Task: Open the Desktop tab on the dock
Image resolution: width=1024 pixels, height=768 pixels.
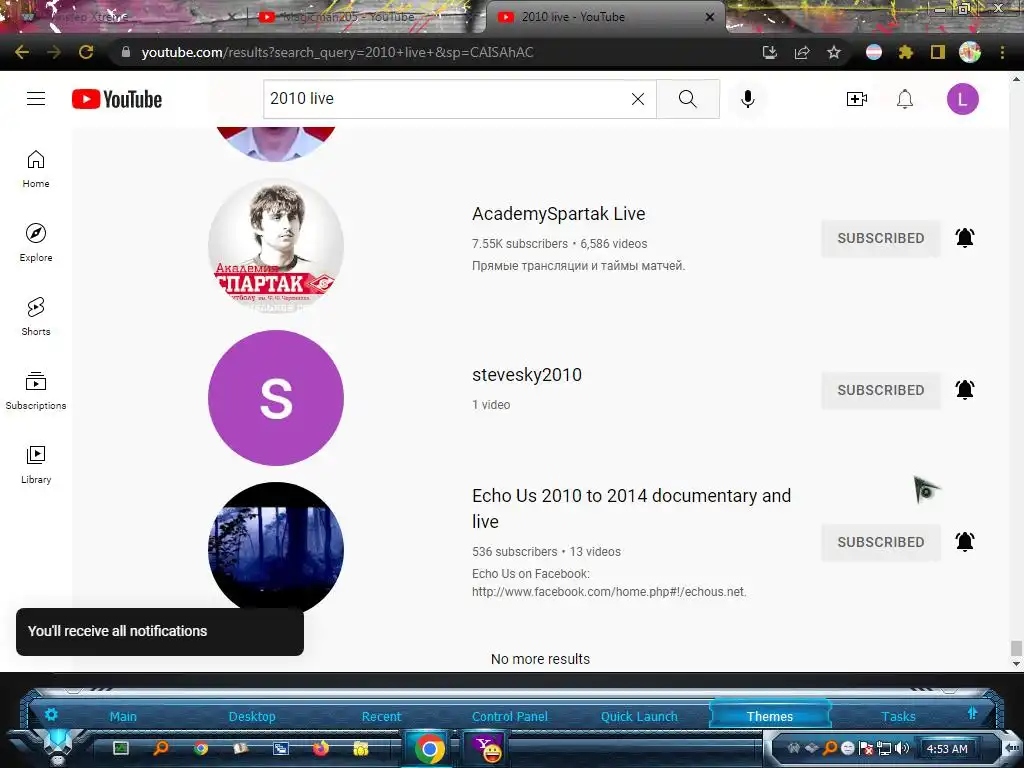Action: tap(252, 716)
